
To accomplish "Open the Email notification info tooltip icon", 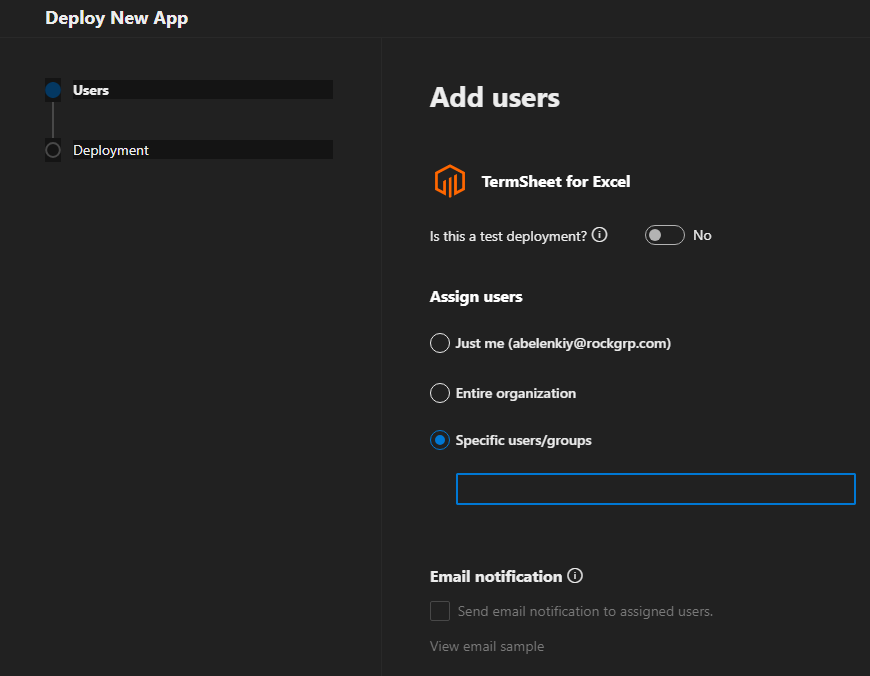I will [575, 575].
